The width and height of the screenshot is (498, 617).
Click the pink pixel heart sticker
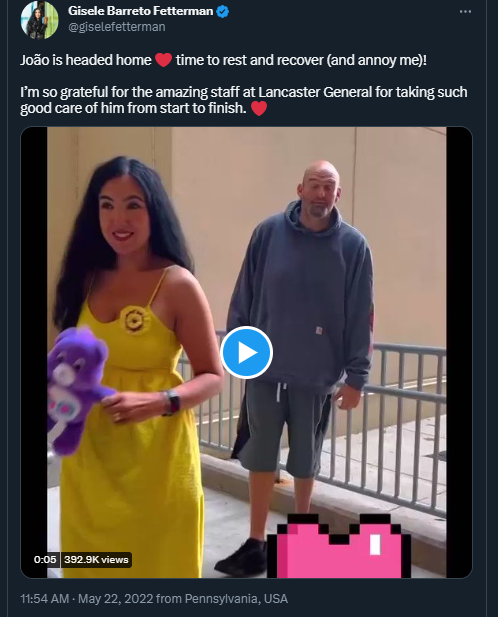[x=339, y=546]
